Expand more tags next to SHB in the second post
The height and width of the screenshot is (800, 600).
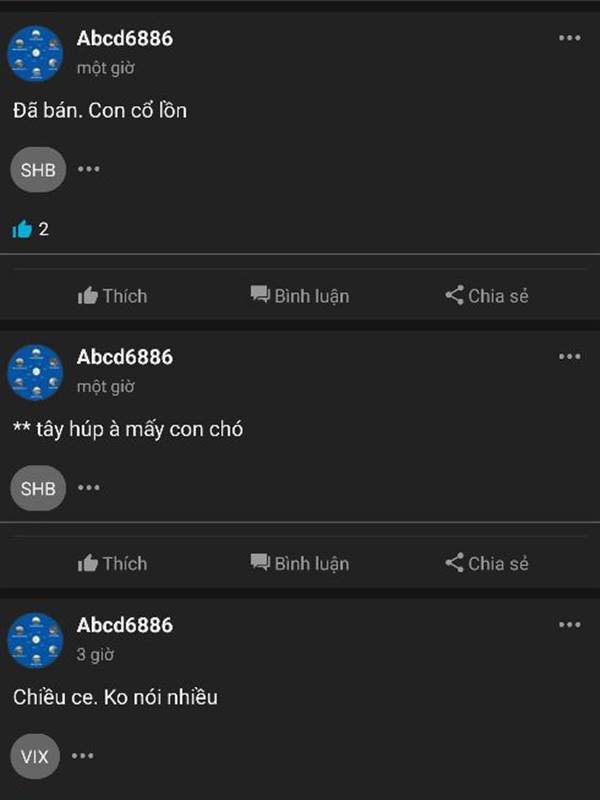89,488
